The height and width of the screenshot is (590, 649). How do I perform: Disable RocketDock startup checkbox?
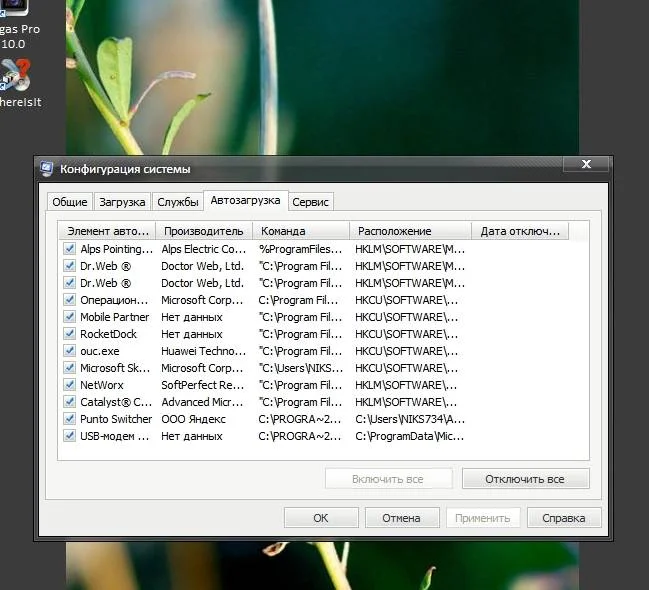[69, 334]
